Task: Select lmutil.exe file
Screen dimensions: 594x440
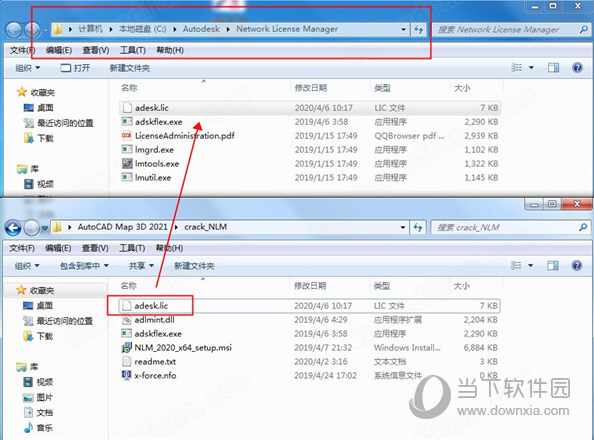Action: point(310,177)
